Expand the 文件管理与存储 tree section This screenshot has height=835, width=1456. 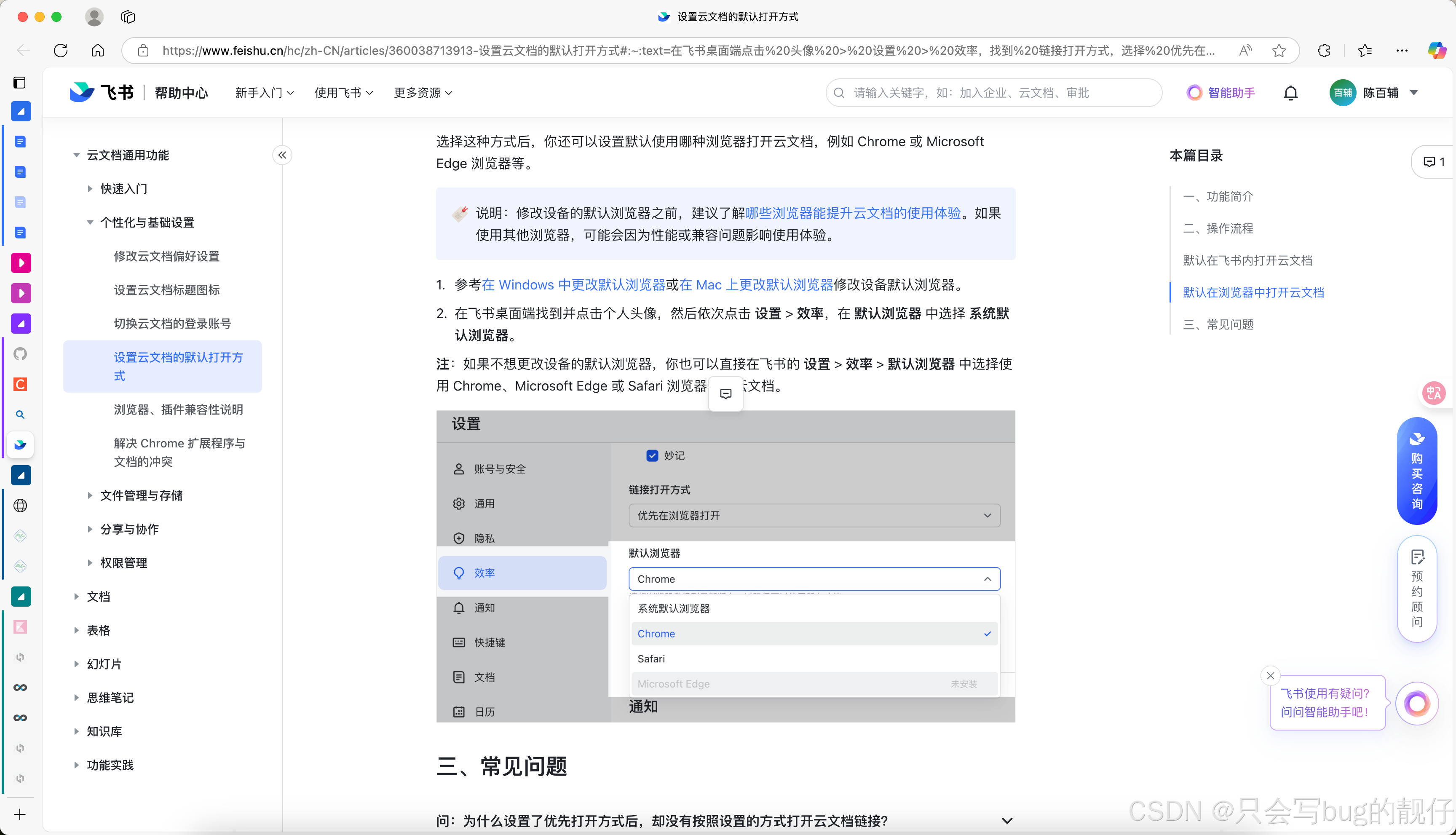(90, 495)
